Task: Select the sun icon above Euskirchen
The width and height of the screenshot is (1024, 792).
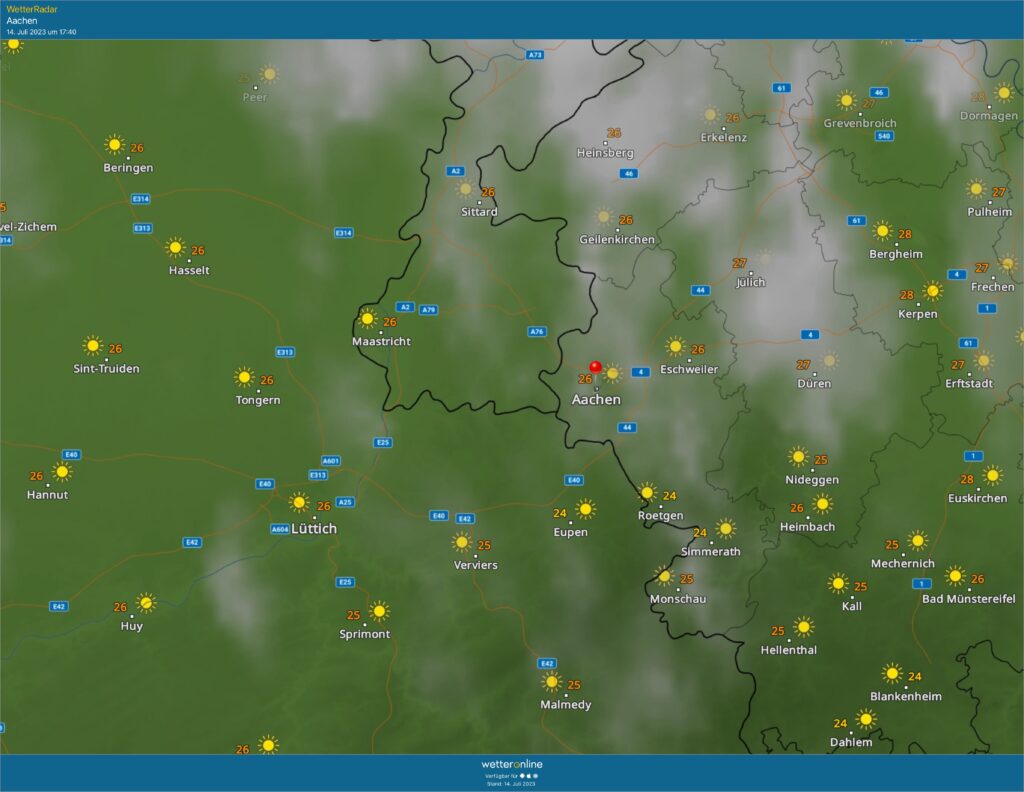Action: [992, 475]
